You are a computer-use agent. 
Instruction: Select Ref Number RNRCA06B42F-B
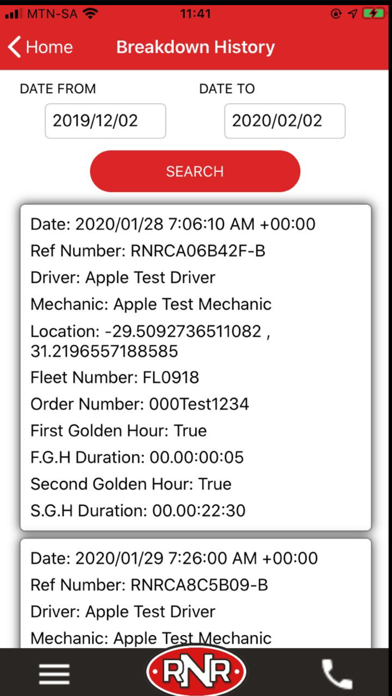[x=148, y=251]
